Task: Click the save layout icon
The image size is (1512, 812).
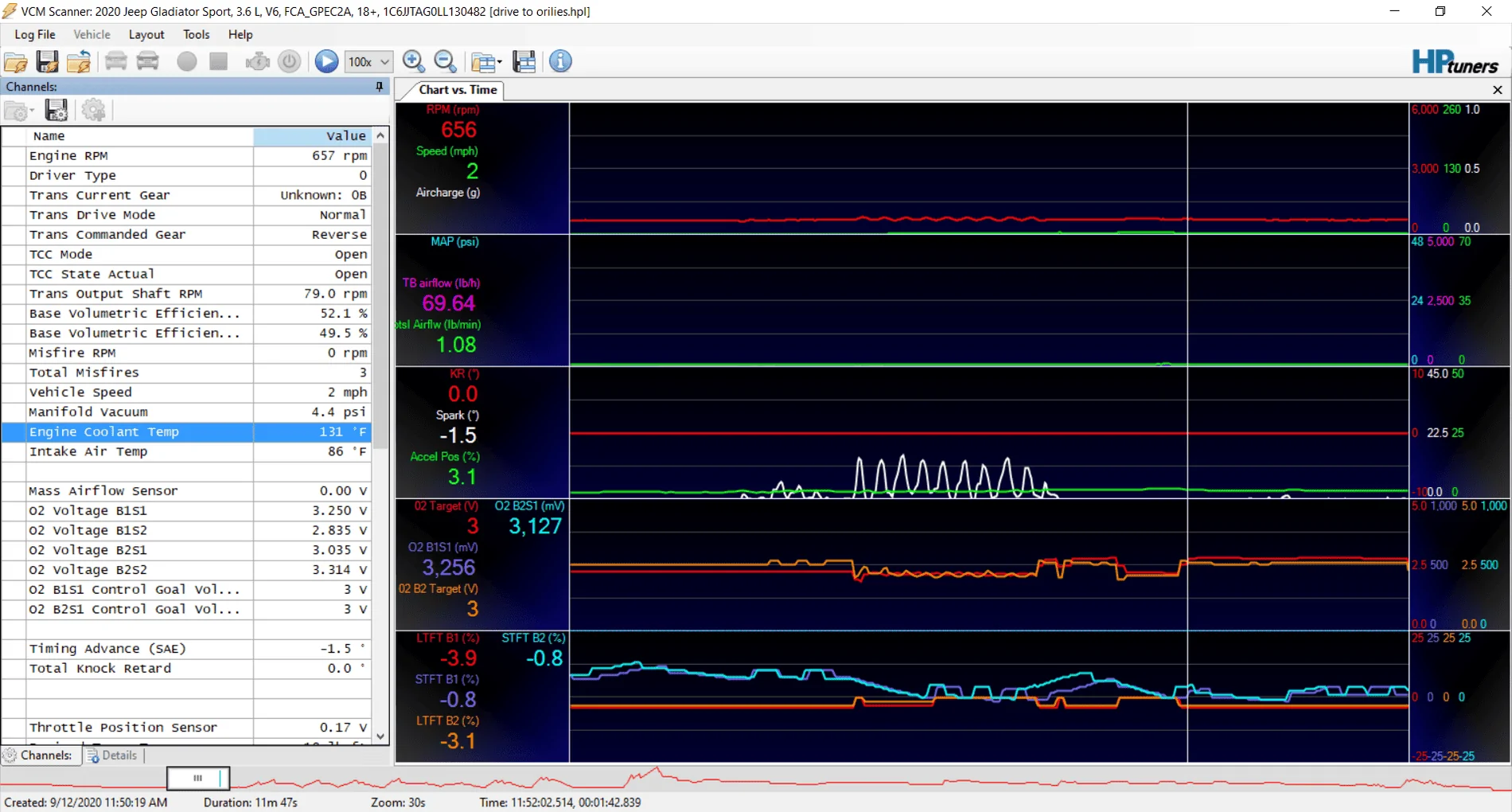Action: pos(524,61)
